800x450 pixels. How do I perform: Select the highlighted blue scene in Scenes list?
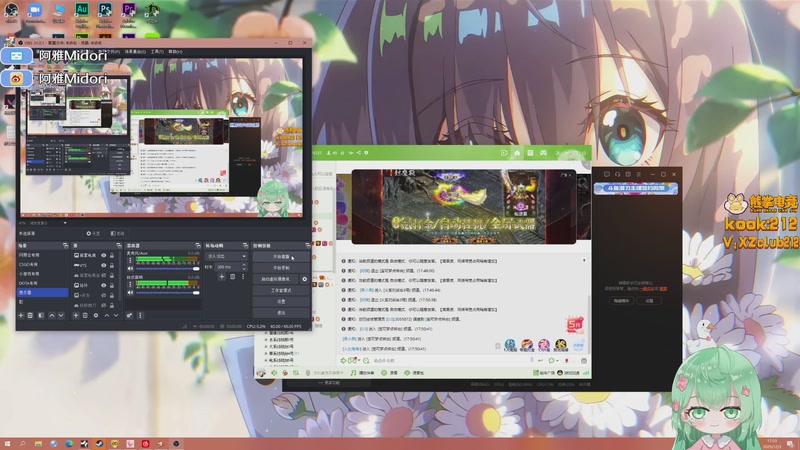point(42,293)
